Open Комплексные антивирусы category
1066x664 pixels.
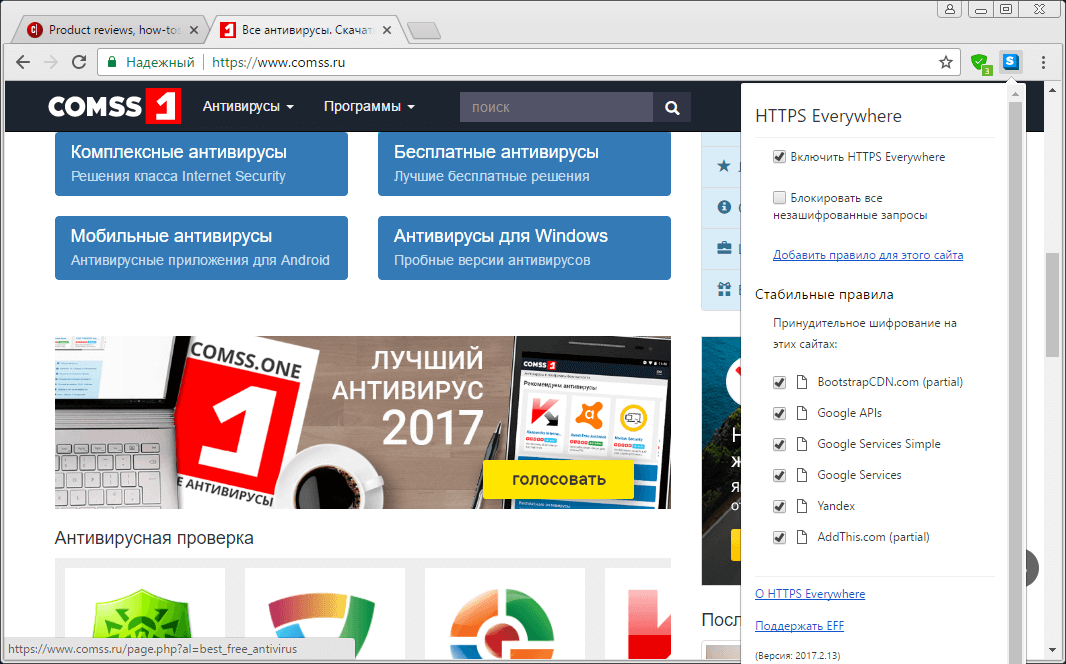[201, 164]
